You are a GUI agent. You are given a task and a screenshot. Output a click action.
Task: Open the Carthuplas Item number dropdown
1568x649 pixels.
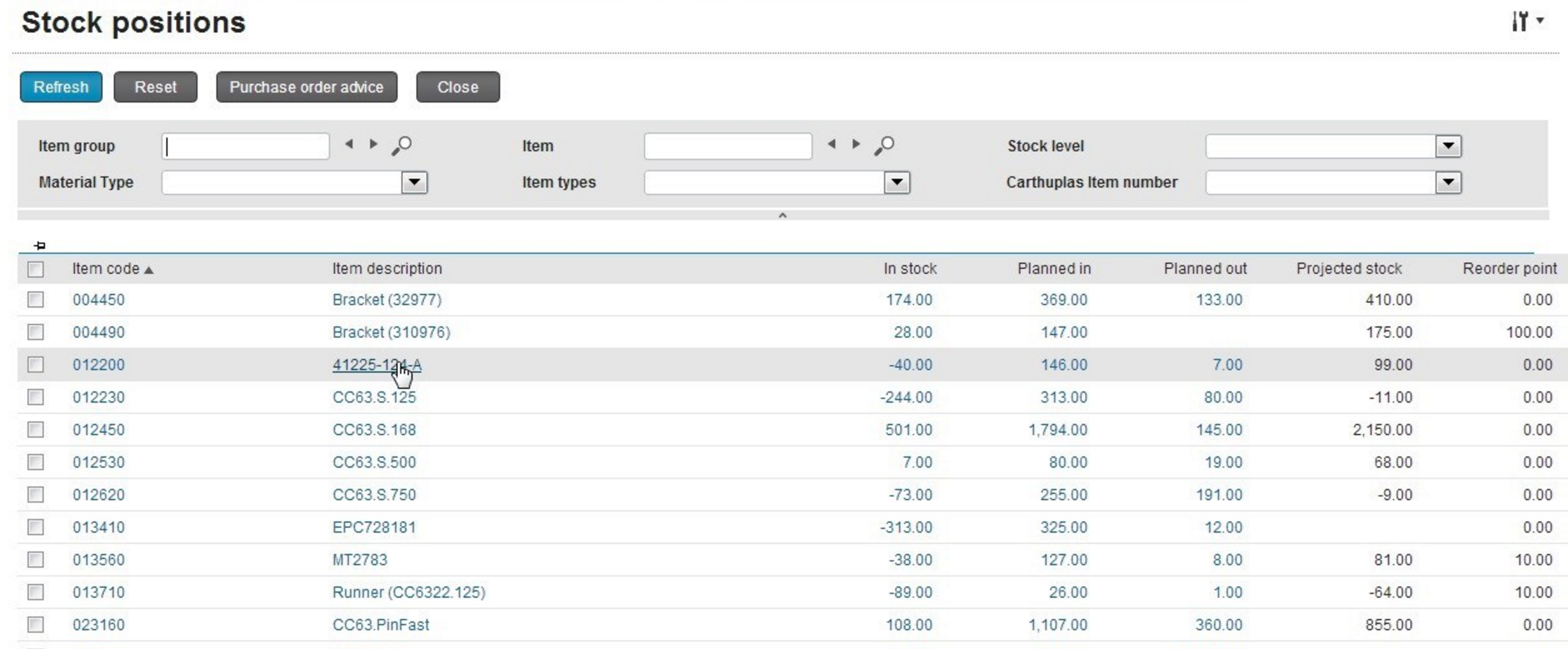(x=1448, y=183)
